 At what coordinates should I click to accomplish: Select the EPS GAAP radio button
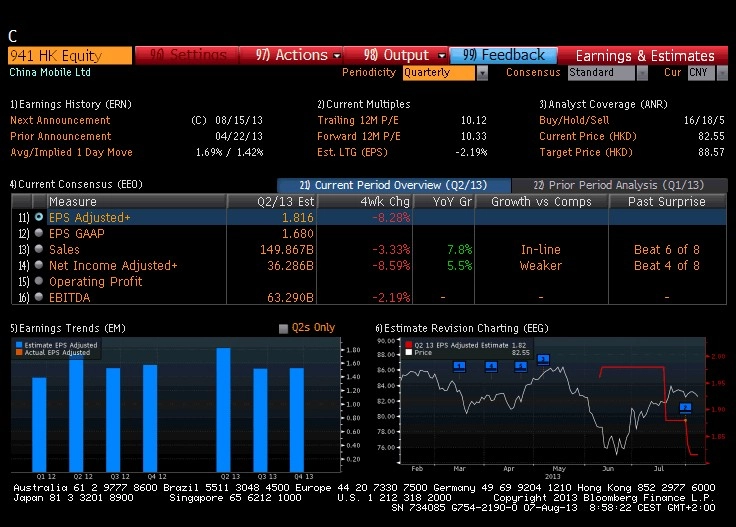tap(39, 233)
